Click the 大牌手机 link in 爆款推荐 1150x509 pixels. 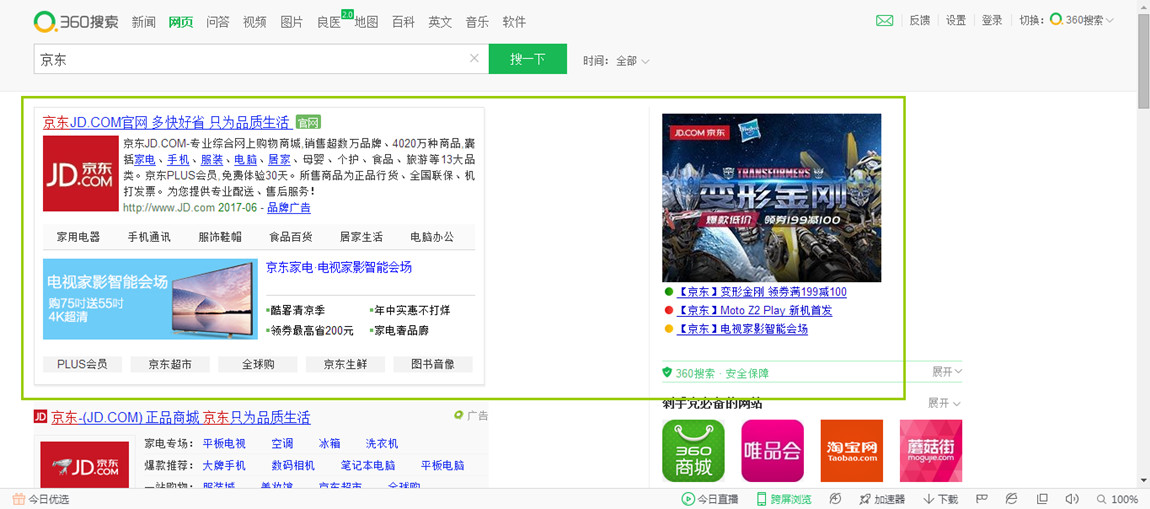(x=224, y=466)
